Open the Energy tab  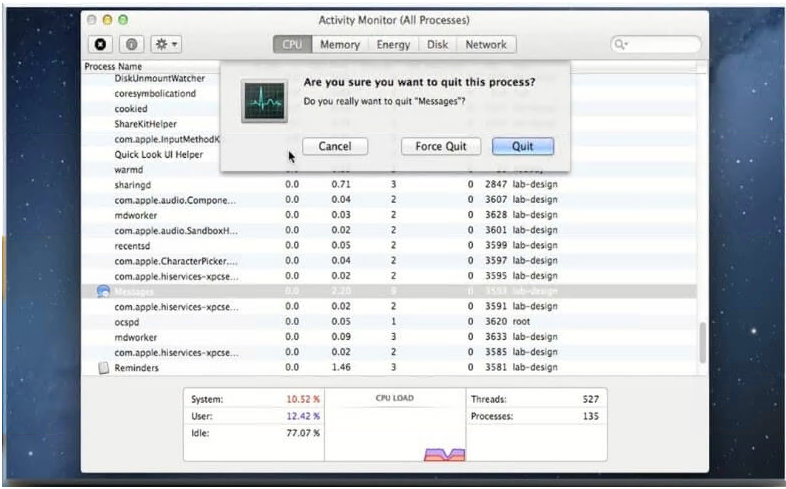coord(393,45)
